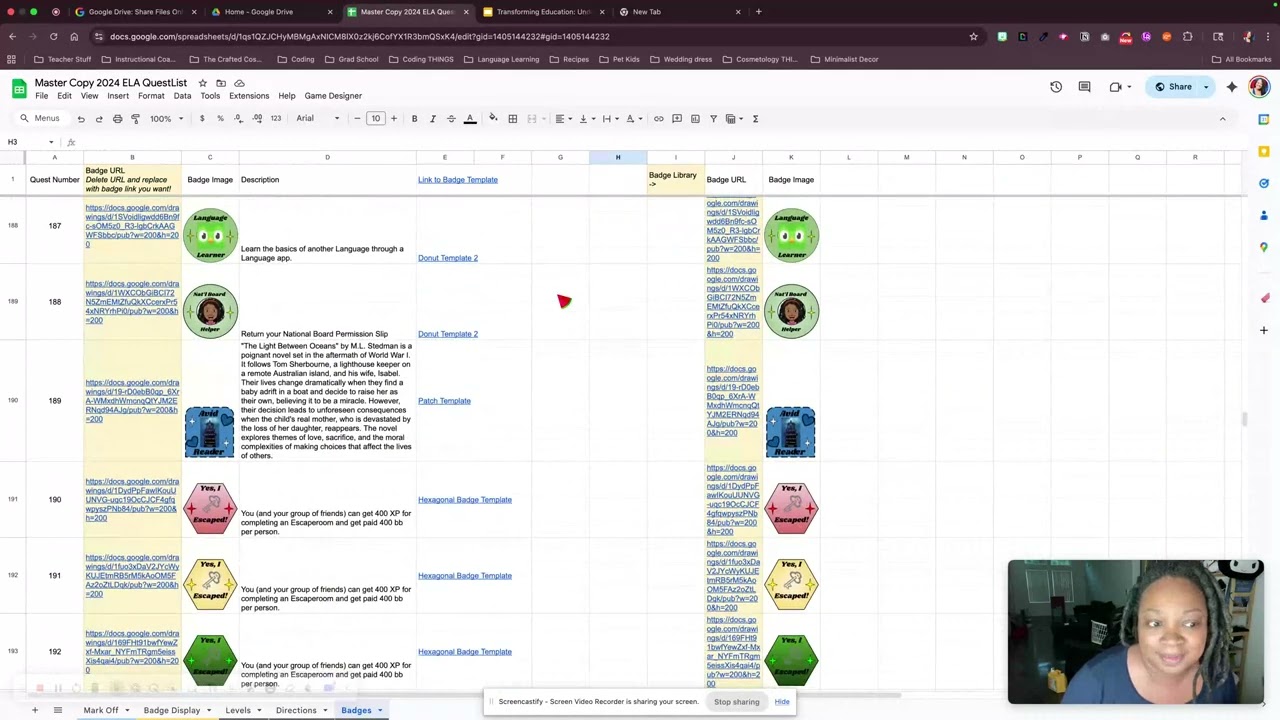Click the Share button
The width and height of the screenshot is (1280, 720).
click(x=1173, y=87)
